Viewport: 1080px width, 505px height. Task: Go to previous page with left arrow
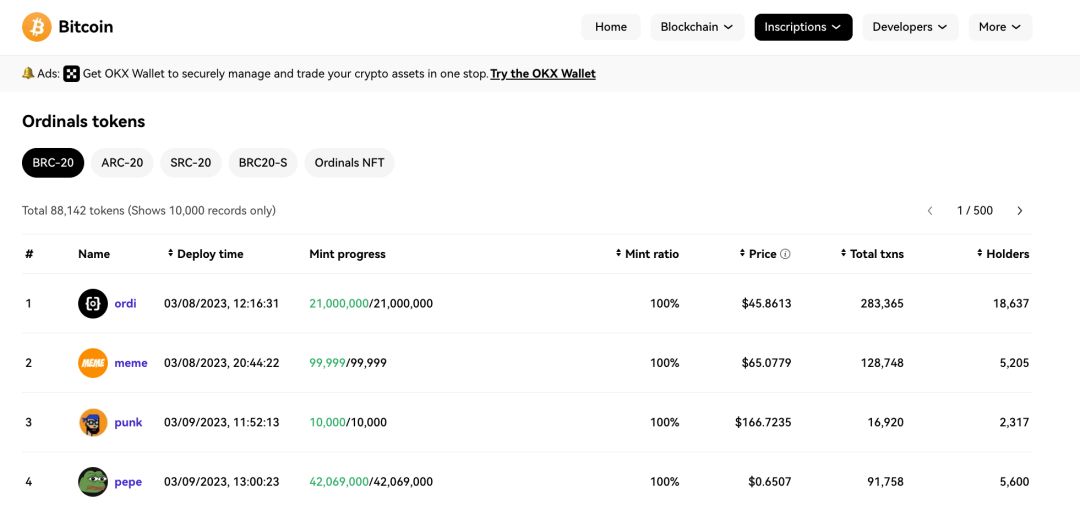click(930, 211)
